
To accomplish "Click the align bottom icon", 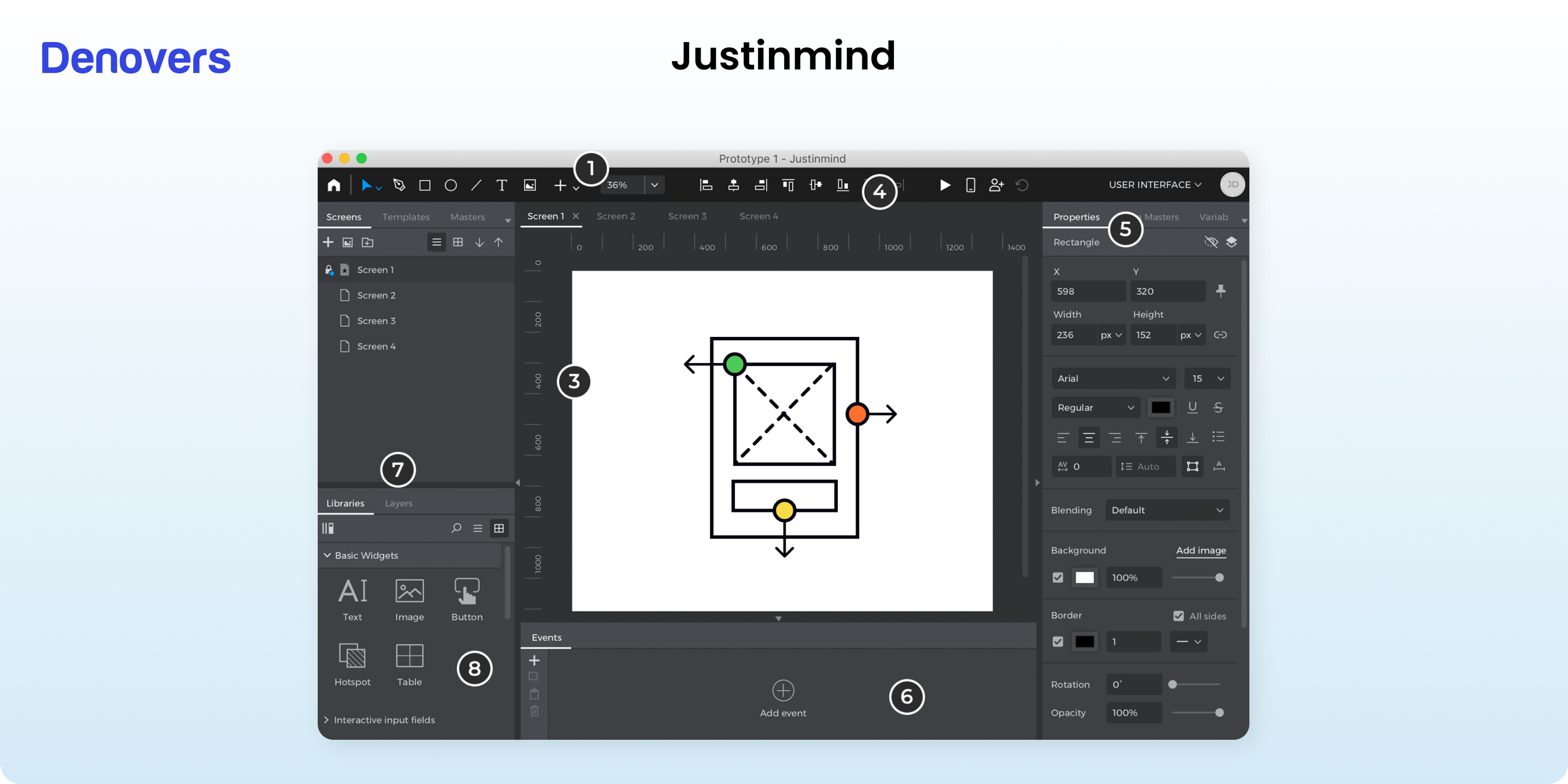I will (843, 185).
